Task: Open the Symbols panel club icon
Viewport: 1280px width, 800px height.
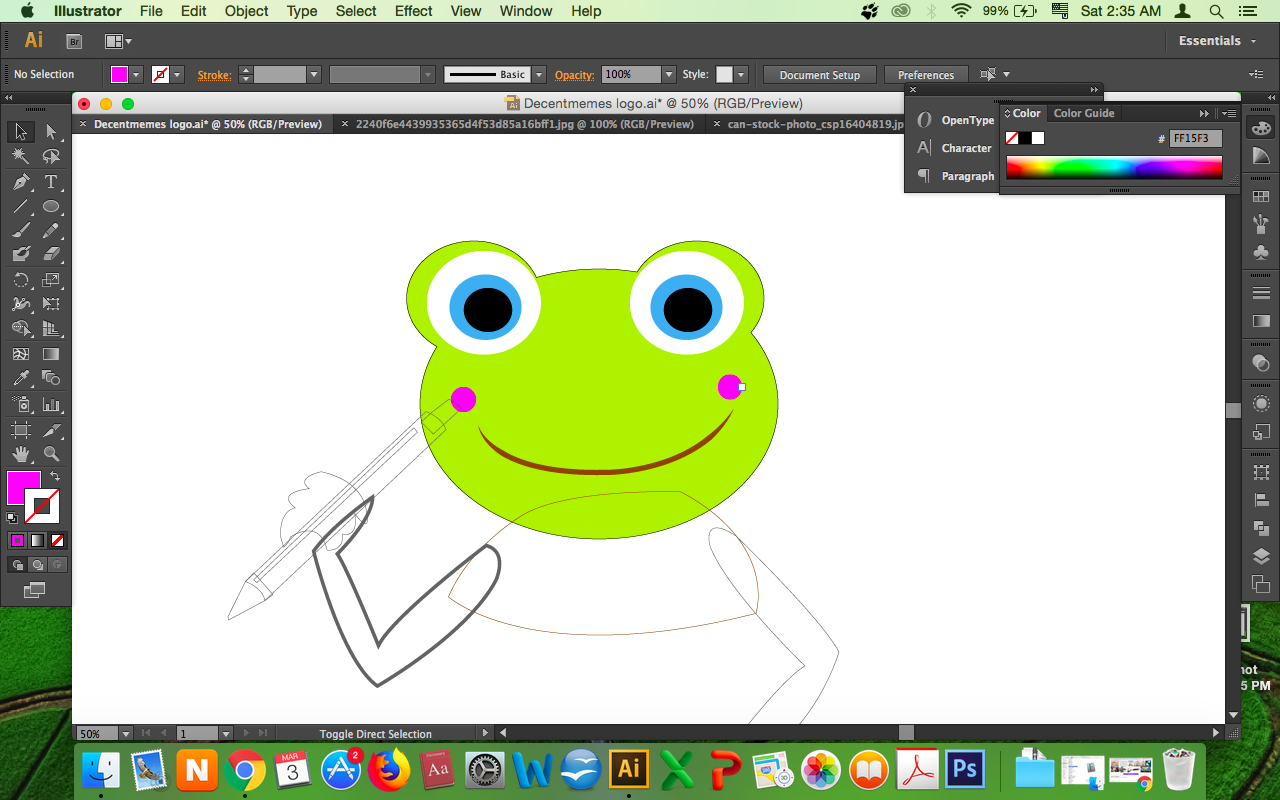Action: [1261, 252]
